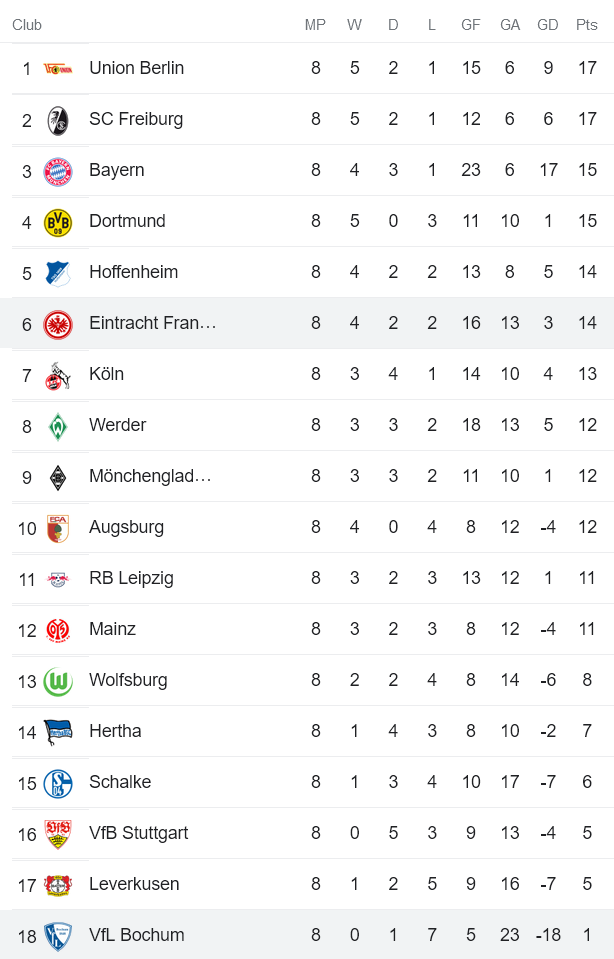Click the Dortmund badge icon
Image resolution: width=614 pixels, height=959 pixels.
coord(57,221)
